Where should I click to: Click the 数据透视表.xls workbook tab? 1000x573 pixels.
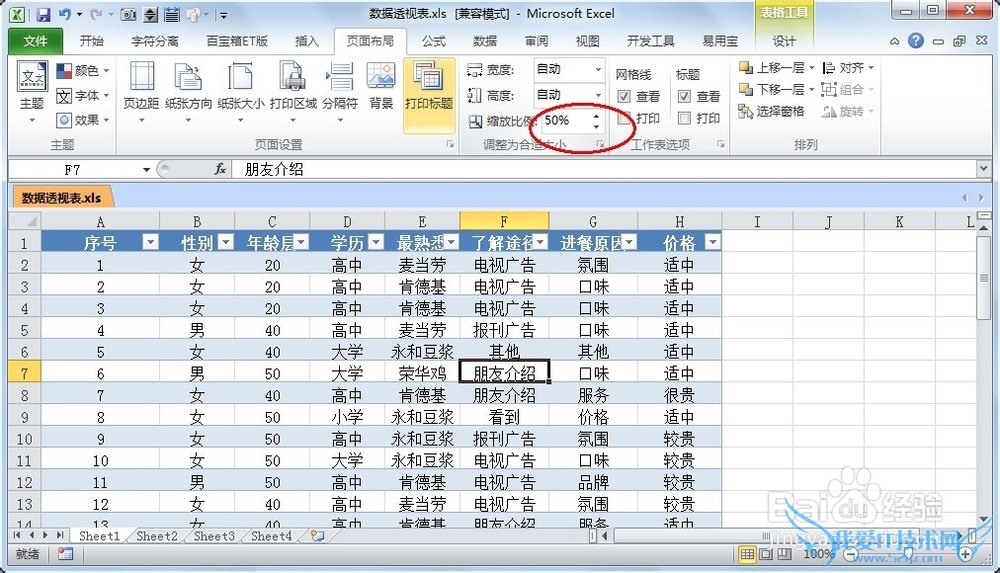(x=61, y=198)
